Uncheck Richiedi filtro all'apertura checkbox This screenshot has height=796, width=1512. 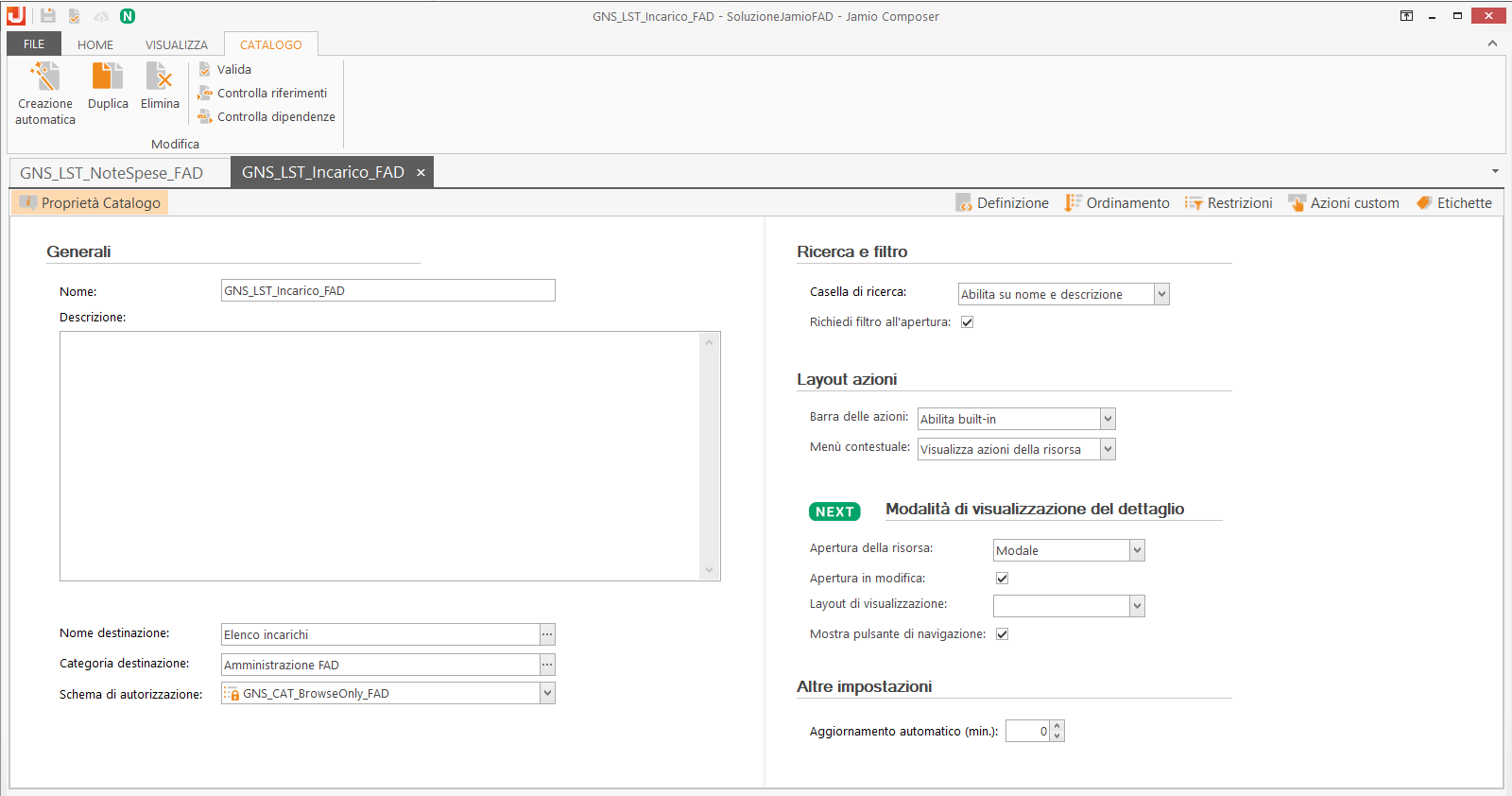[967, 322]
